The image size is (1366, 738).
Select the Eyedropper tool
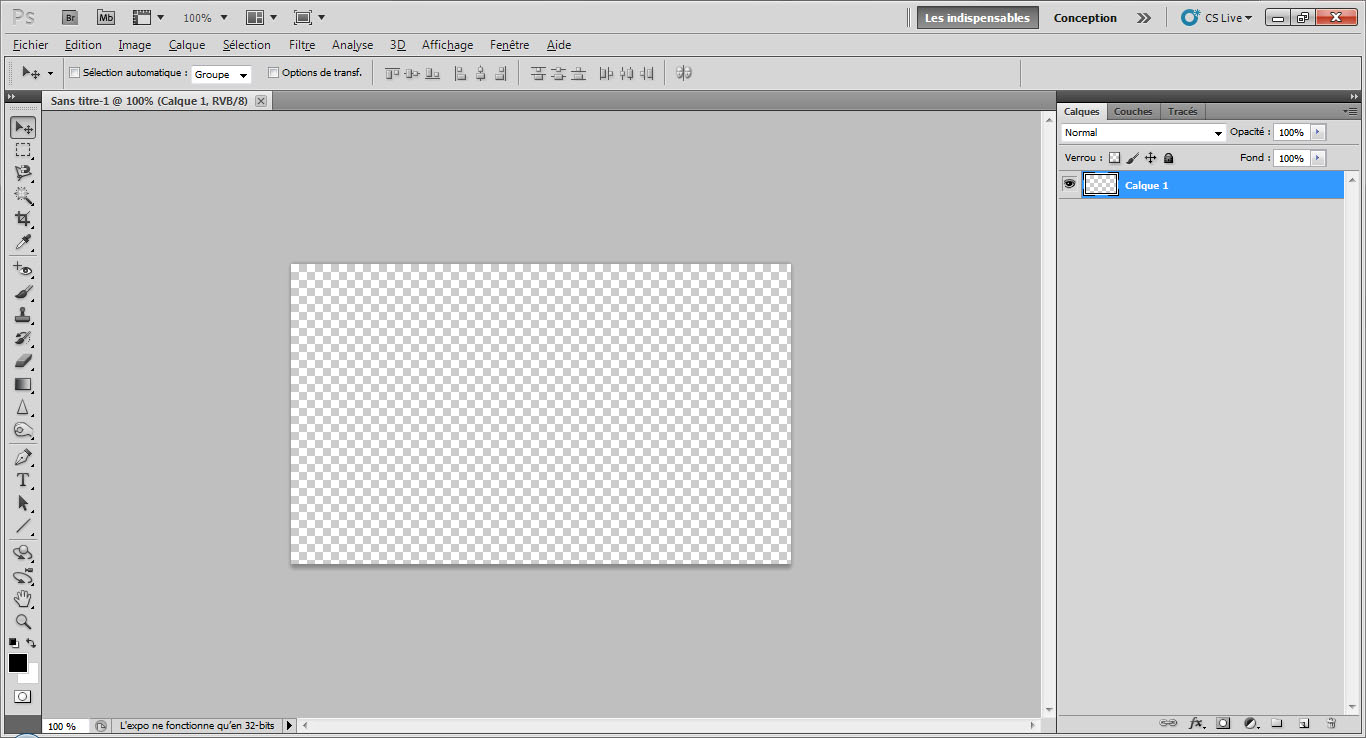click(22, 243)
